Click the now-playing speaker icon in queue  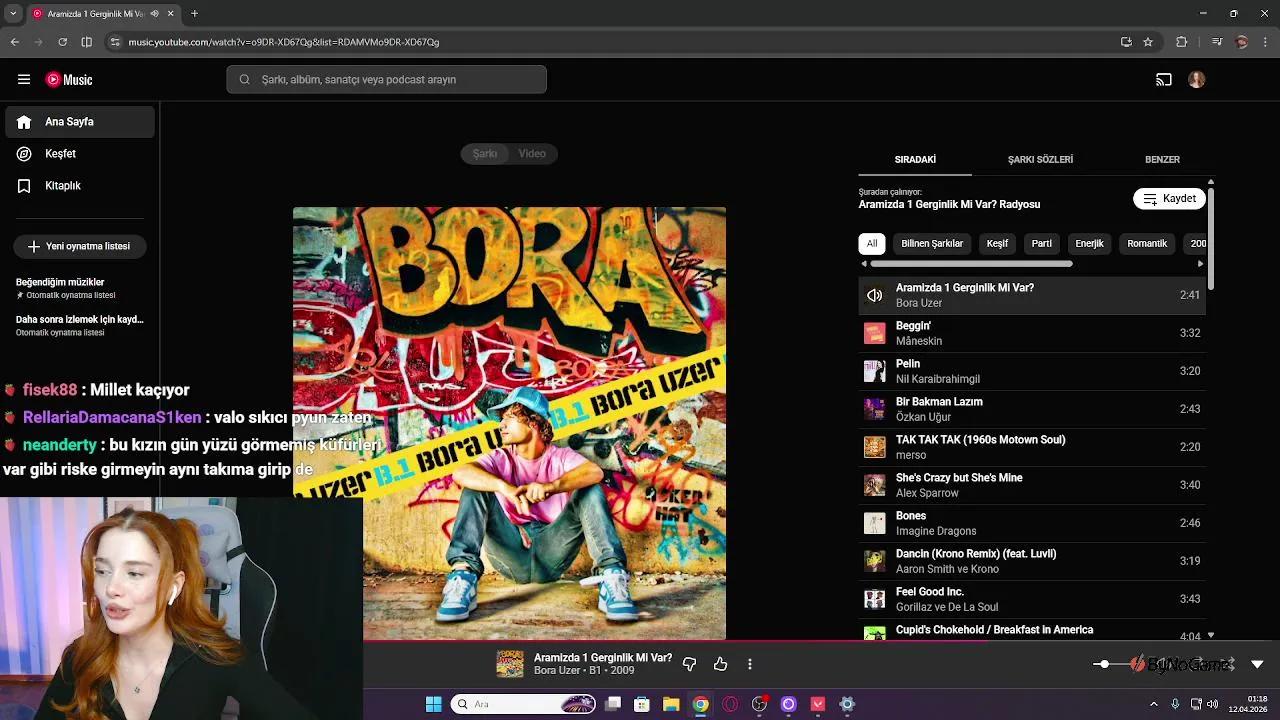(875, 296)
